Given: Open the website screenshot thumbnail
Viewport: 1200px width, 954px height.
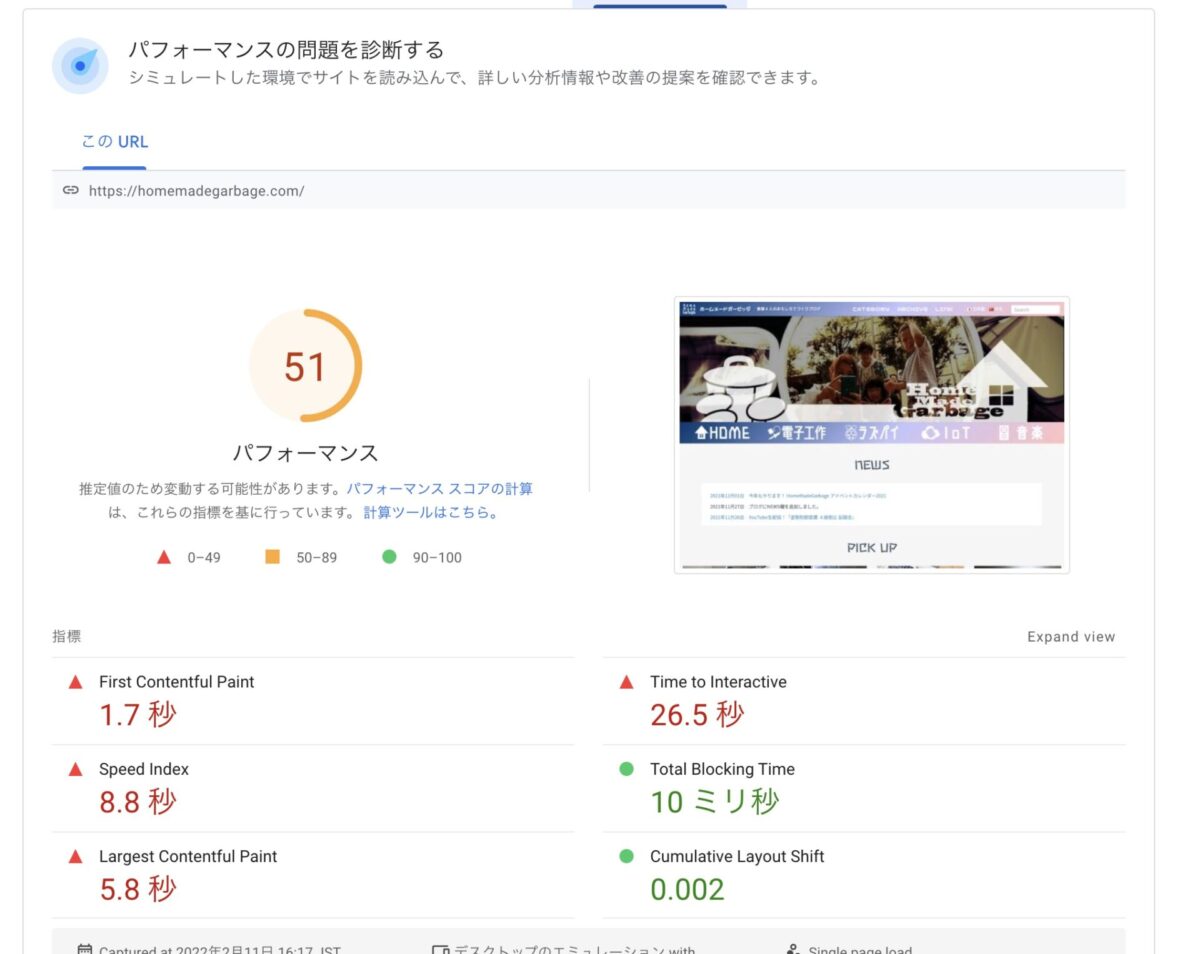Looking at the screenshot, I should [872, 435].
